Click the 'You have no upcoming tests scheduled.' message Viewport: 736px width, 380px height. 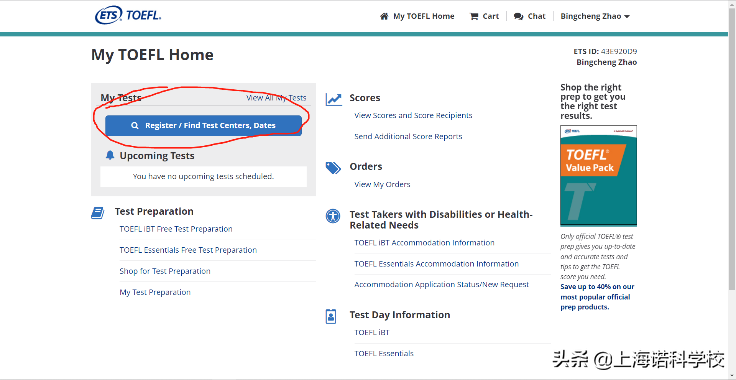pos(203,176)
